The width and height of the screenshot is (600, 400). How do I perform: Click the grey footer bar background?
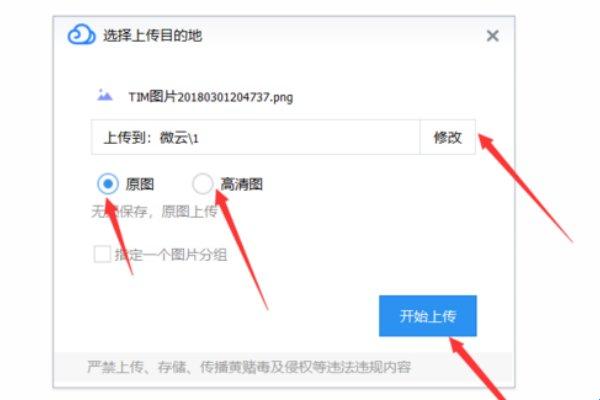pyautogui.click(x=461, y=368)
